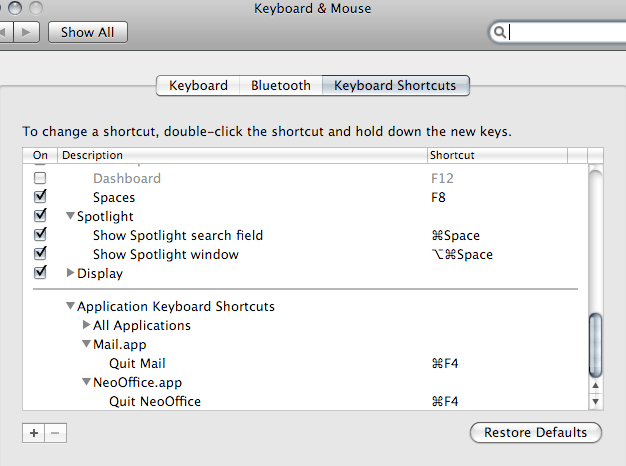The image size is (626, 466).
Task: Click the ⌥⌘Space shortcut value
Action: 462,254
